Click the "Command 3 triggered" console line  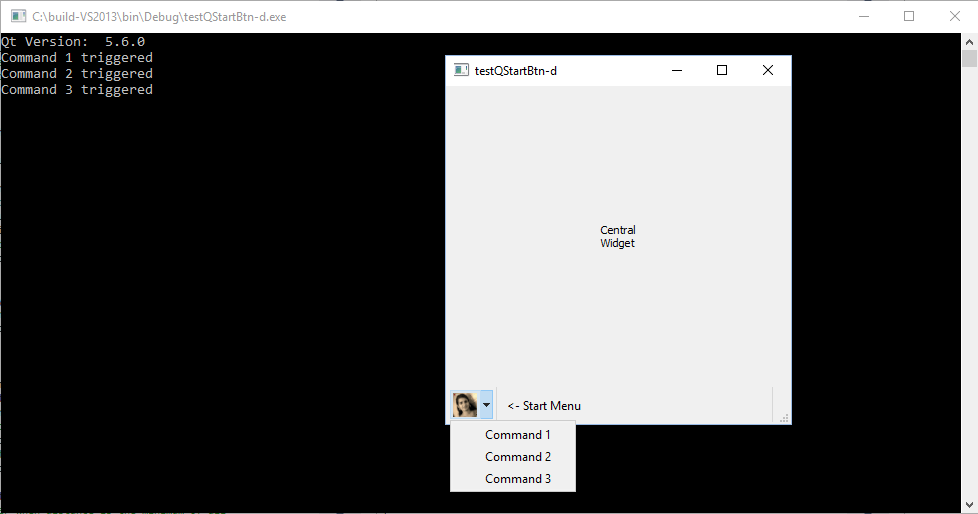coord(77,90)
